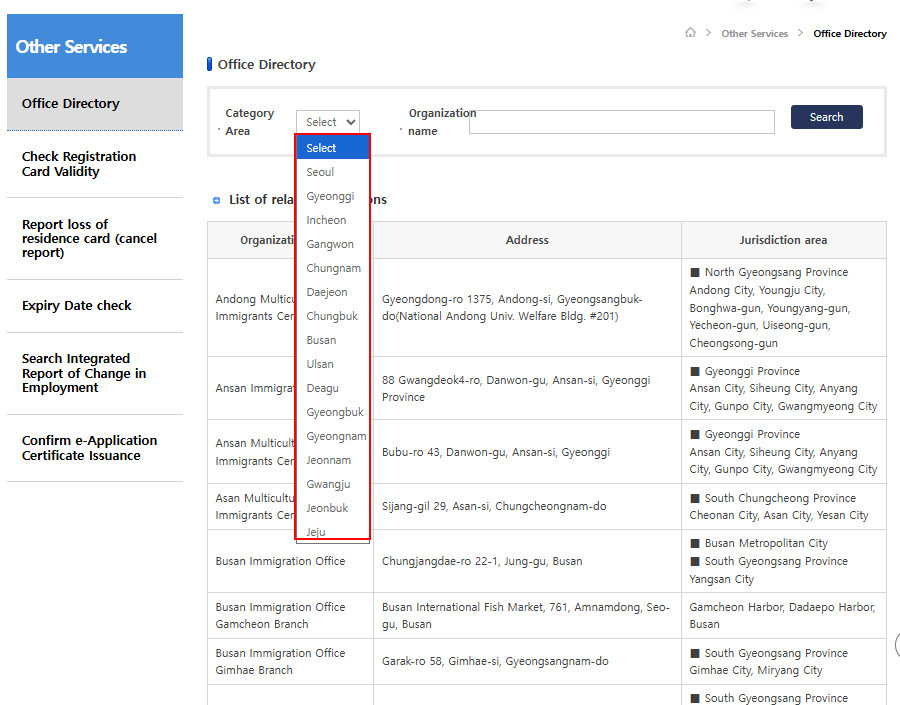Screen dimensions: 900x705
Task: Open Office Directory in the sidebar
Action: click(x=71, y=104)
